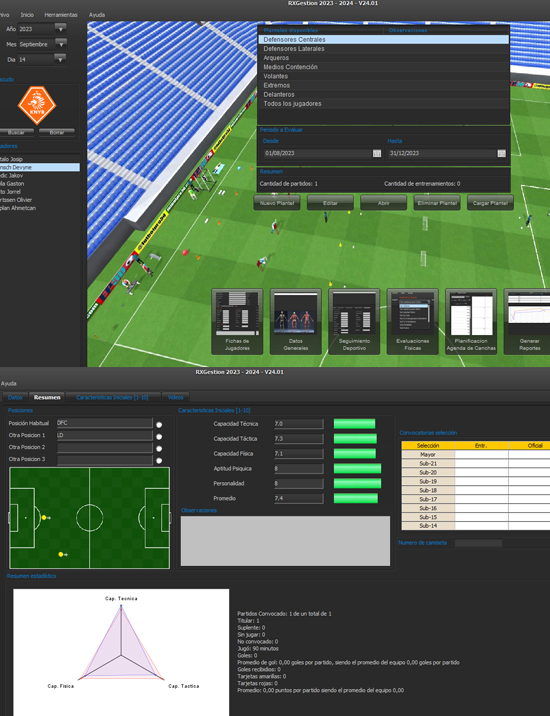Select the Otra Posicion 3 radio button
Viewport: 550px width, 716px height.
pyautogui.click(x=159, y=461)
